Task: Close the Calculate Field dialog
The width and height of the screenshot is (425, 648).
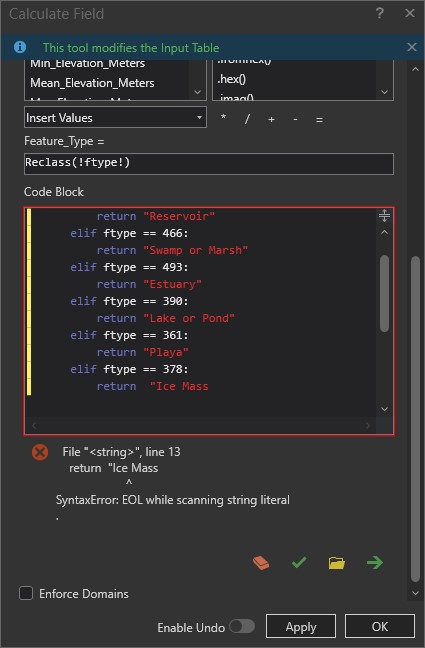Action: click(410, 13)
